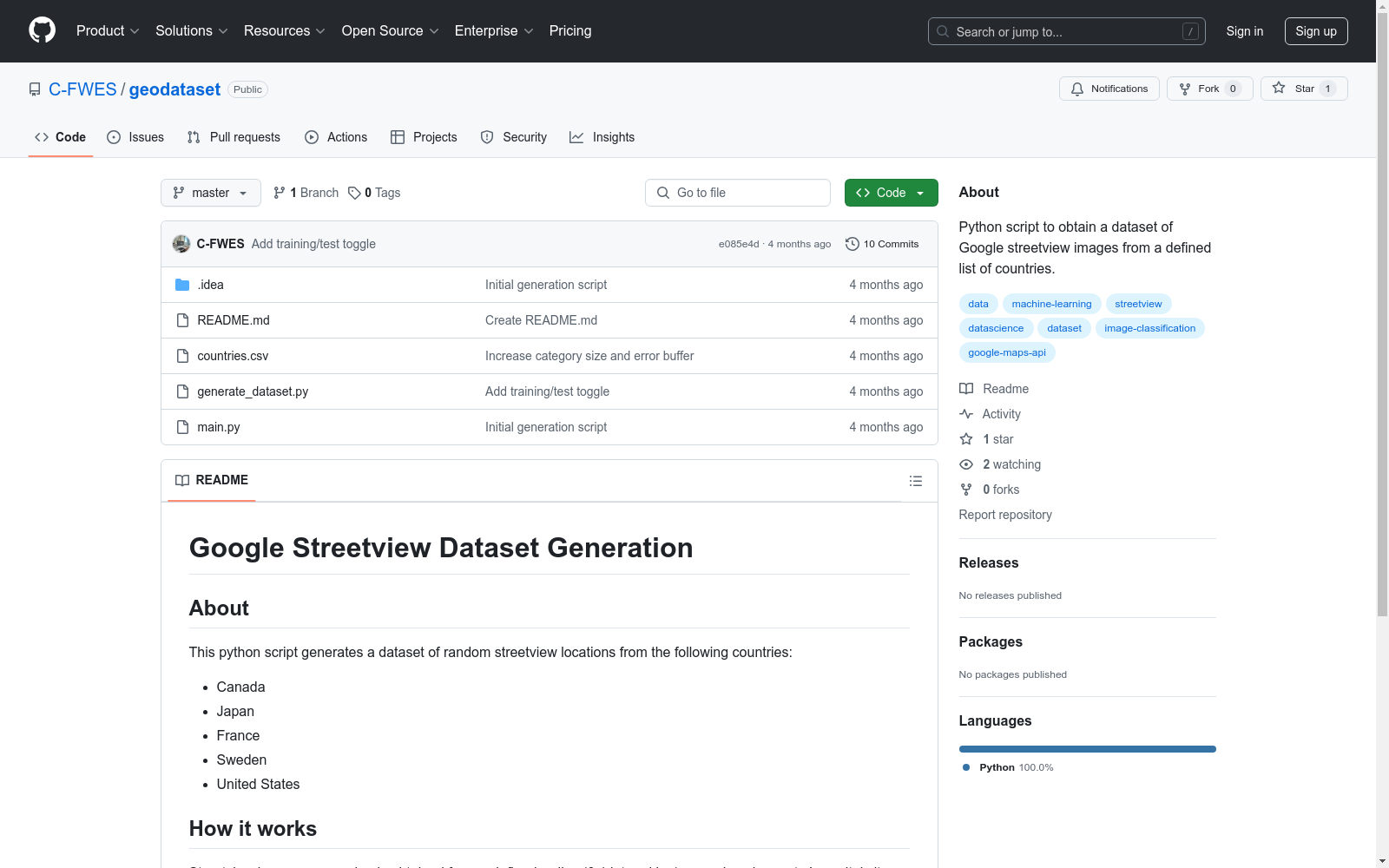Click the Report repository link
This screenshot has height=868, width=1389.
1005,515
